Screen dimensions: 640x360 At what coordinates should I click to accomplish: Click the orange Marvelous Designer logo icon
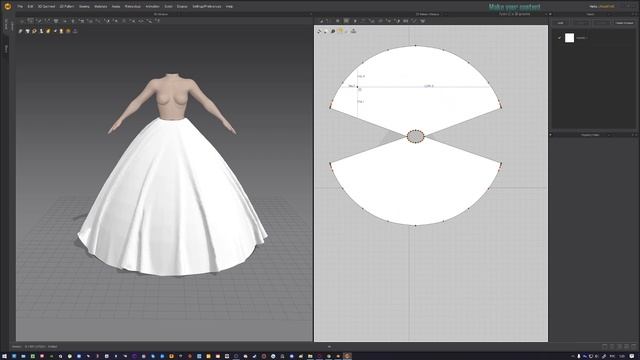[7, 6]
